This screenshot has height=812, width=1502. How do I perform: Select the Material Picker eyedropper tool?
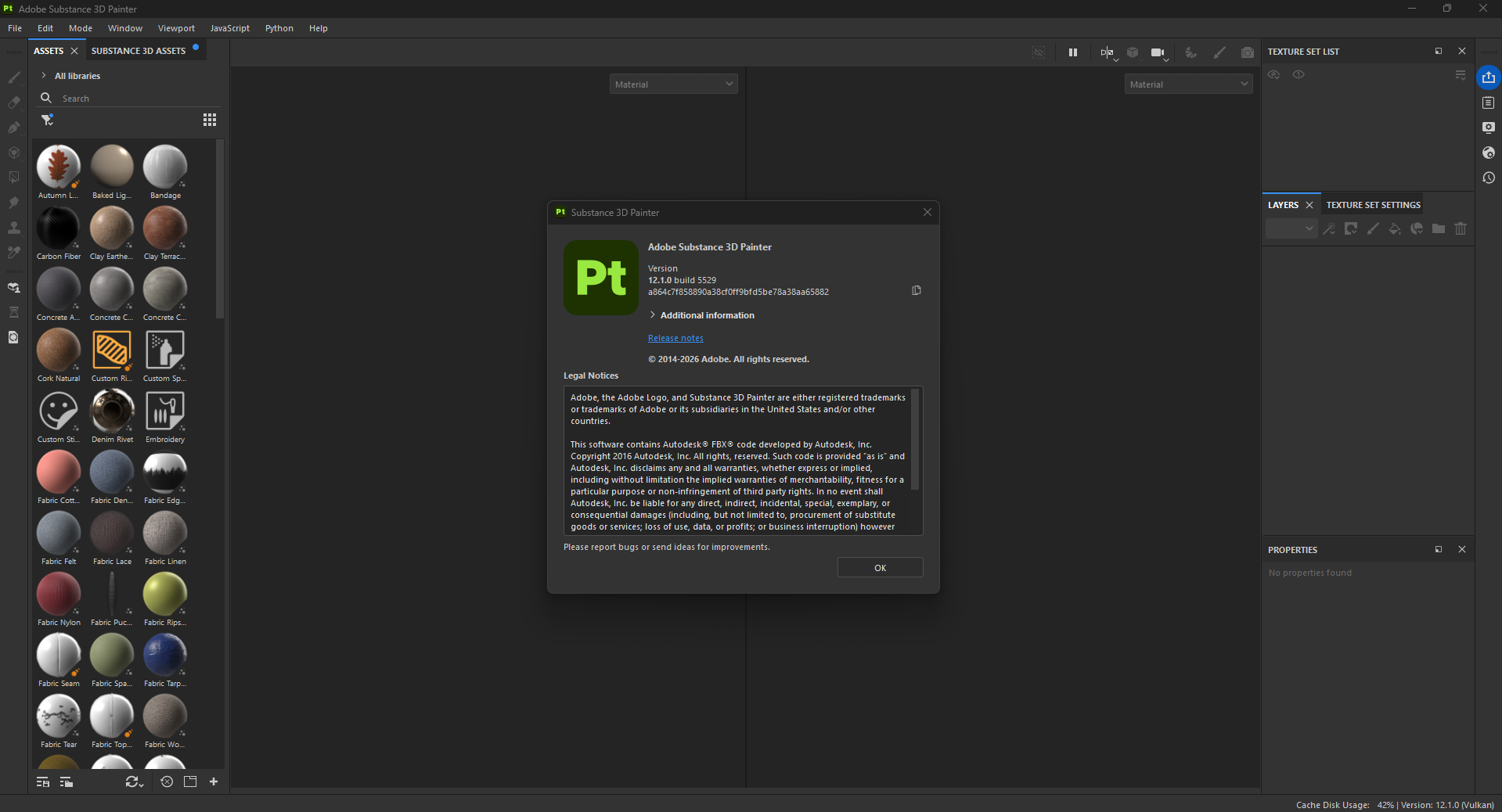point(13,253)
